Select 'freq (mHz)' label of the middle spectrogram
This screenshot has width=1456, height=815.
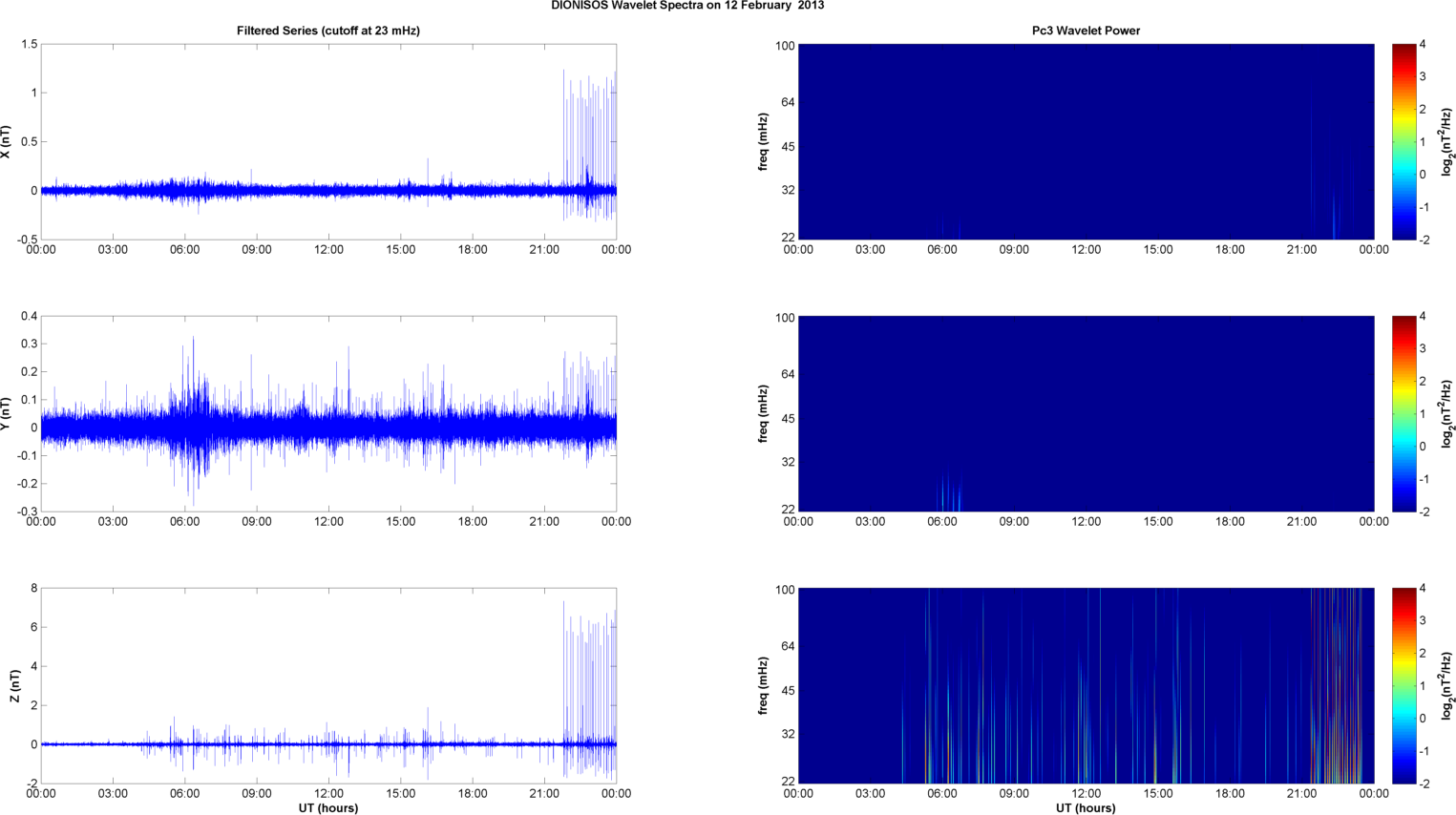763,413
